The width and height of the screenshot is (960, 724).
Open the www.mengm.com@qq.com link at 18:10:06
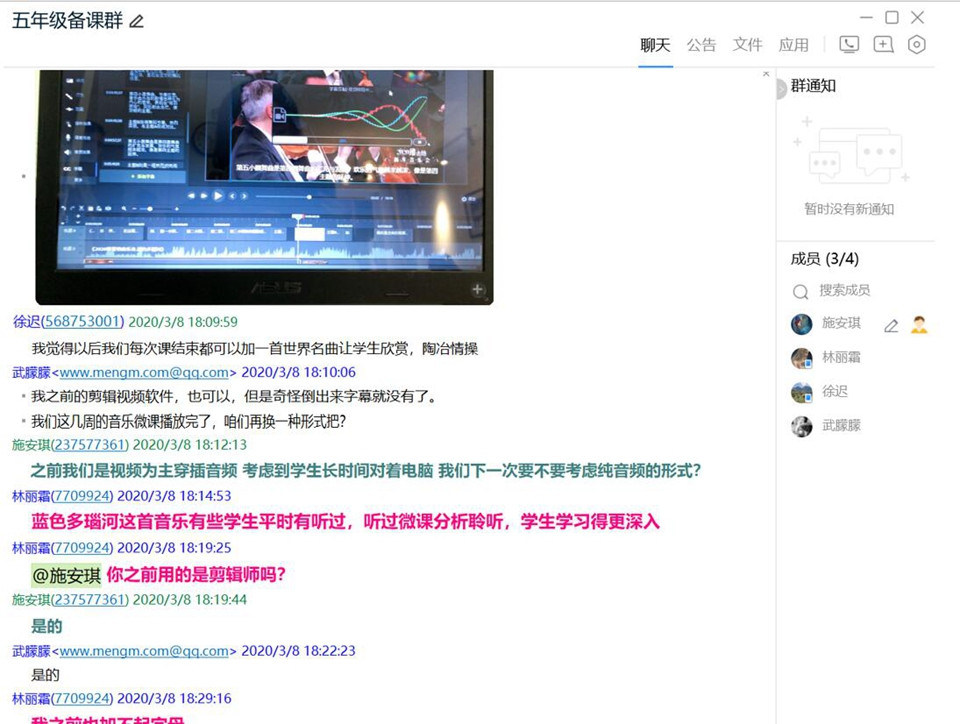click(x=144, y=372)
